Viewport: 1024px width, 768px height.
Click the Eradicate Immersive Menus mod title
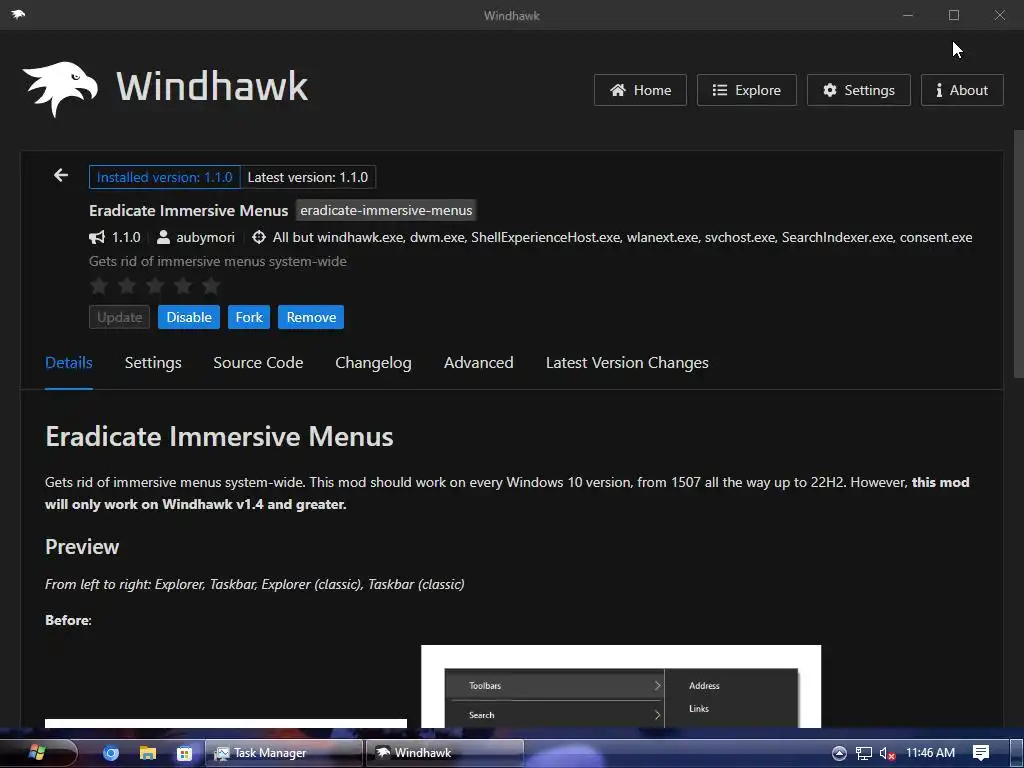(x=189, y=210)
